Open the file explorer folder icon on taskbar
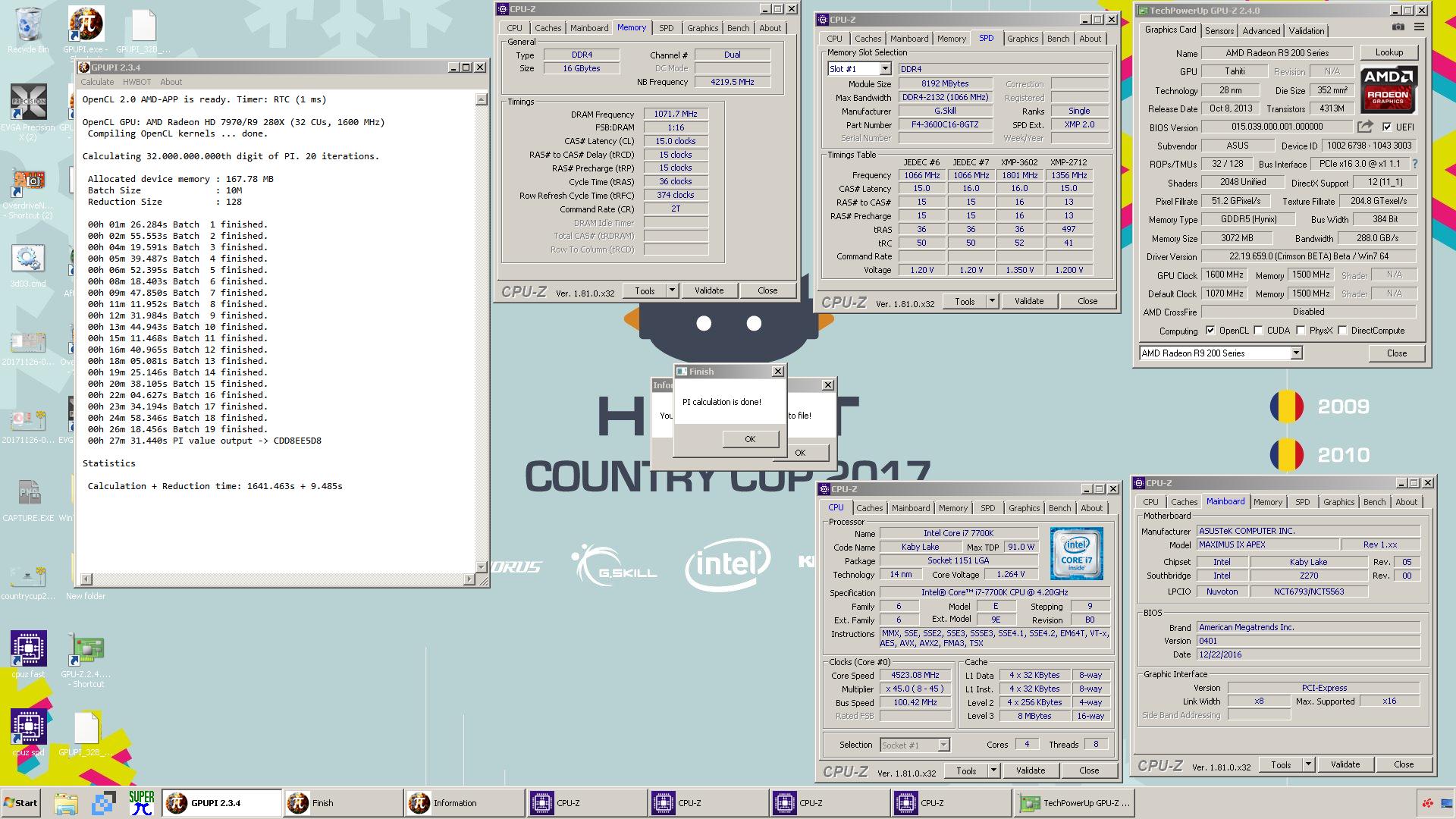Viewport: 1456px width, 819px height. [x=66, y=803]
